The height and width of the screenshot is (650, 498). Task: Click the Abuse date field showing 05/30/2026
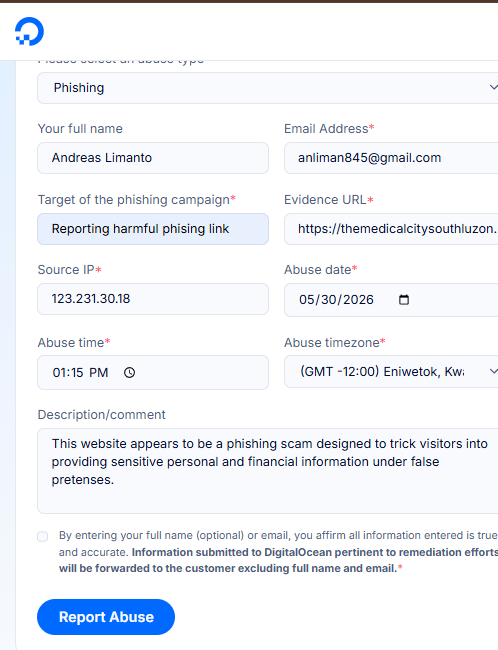coord(391,300)
